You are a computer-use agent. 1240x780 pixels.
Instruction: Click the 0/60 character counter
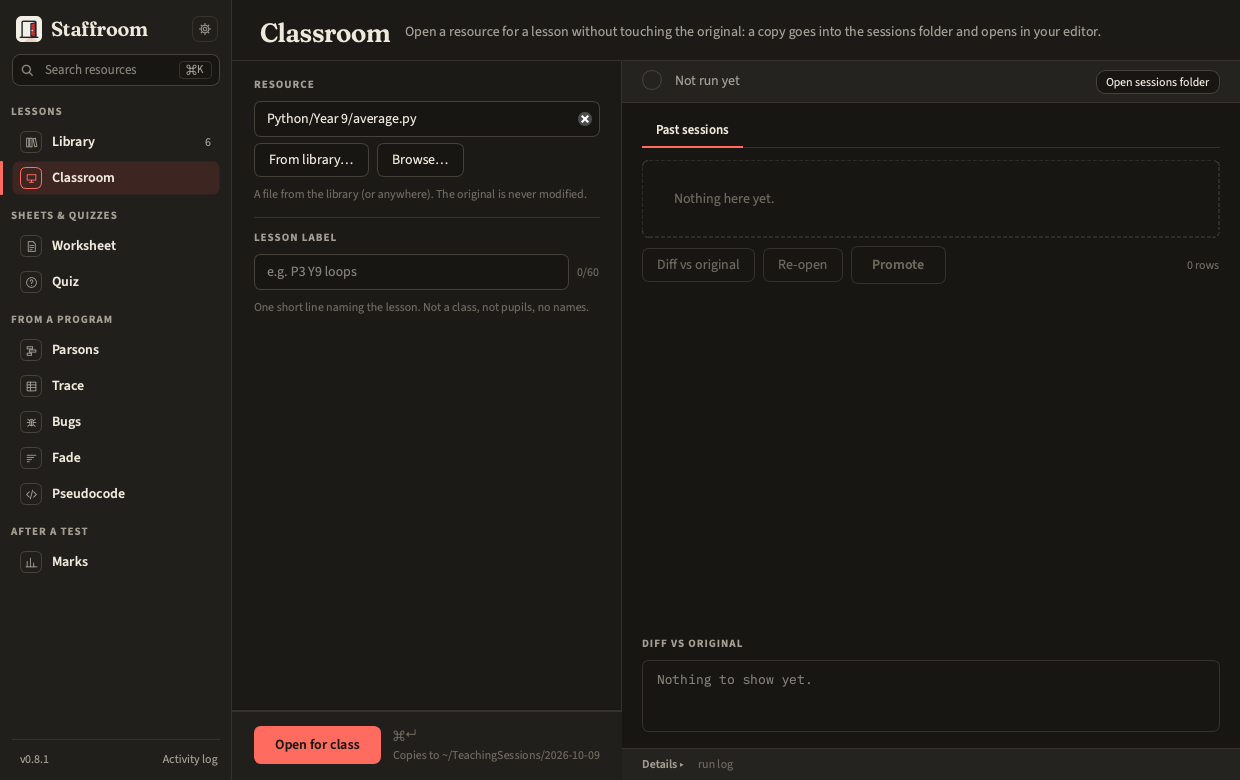(588, 272)
